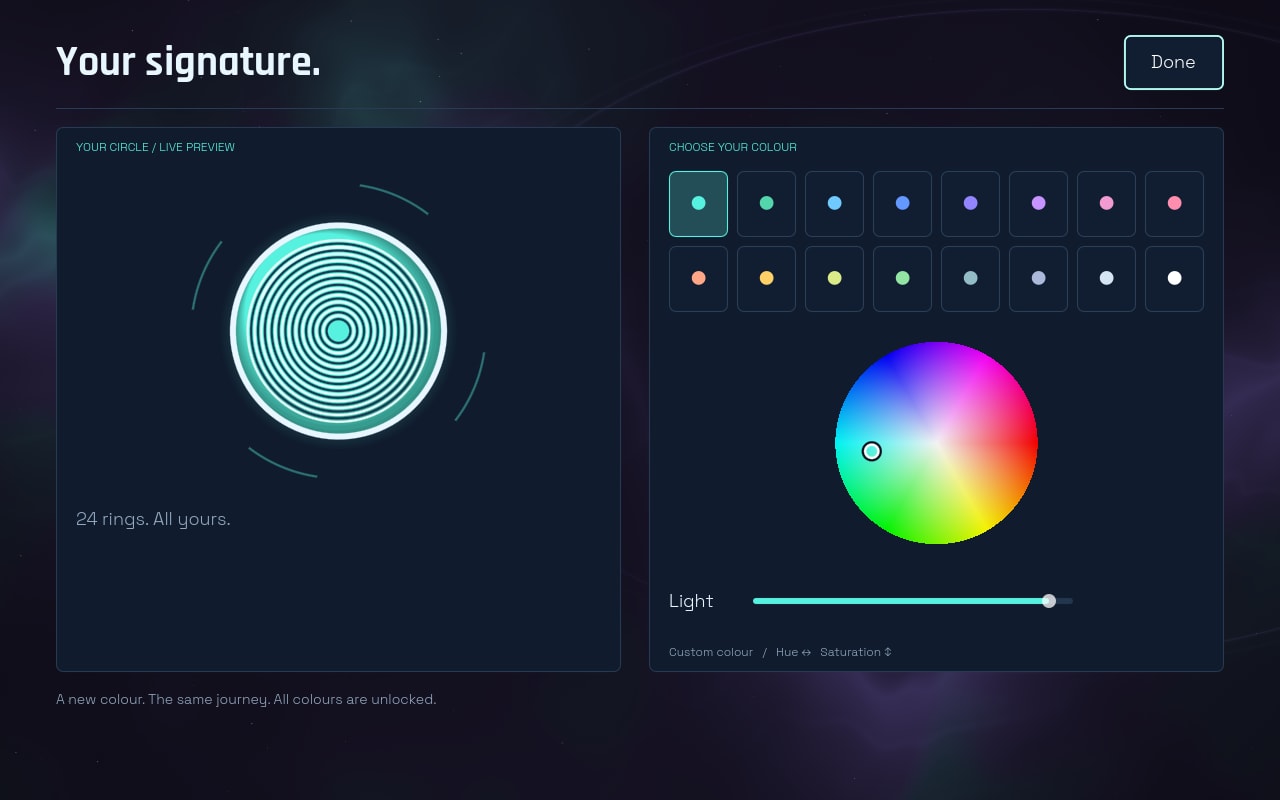Image resolution: width=1280 pixels, height=800 pixels.
Task: Choose the salmon orange swatch starting the second row
Action: click(698, 278)
